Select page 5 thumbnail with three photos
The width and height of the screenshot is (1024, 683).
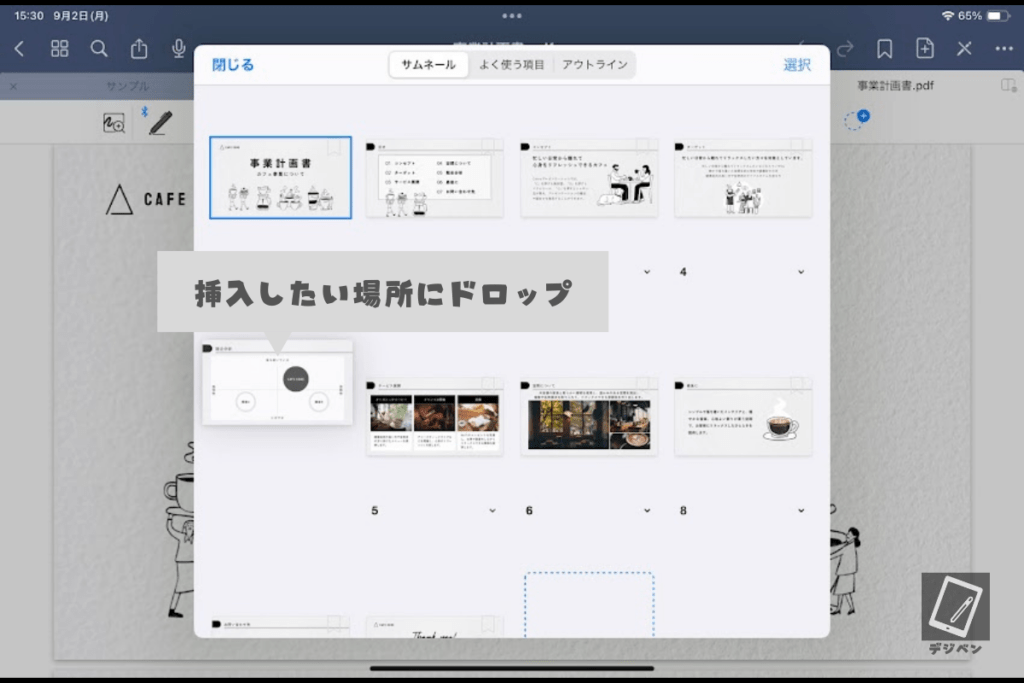[x=434, y=417]
